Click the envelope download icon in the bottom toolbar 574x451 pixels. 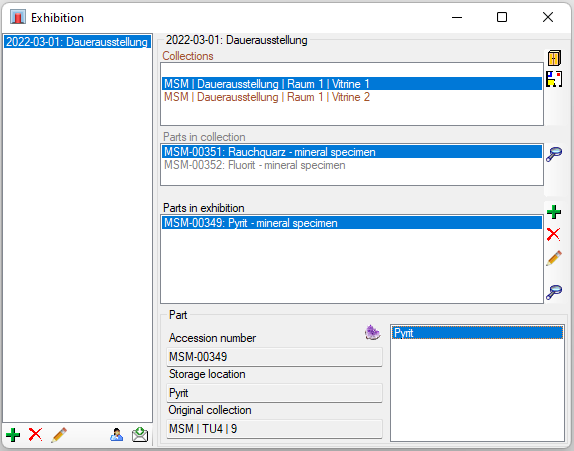click(140, 435)
